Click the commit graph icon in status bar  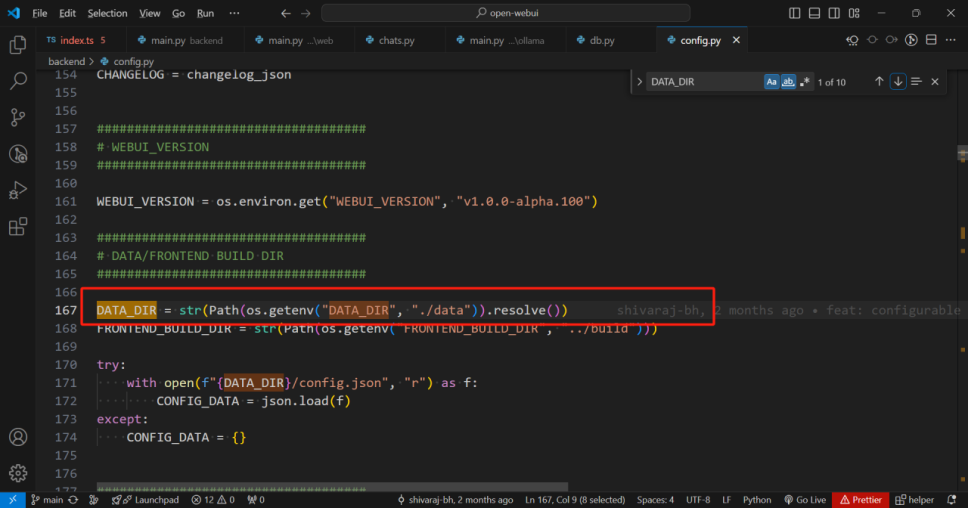pos(94,500)
